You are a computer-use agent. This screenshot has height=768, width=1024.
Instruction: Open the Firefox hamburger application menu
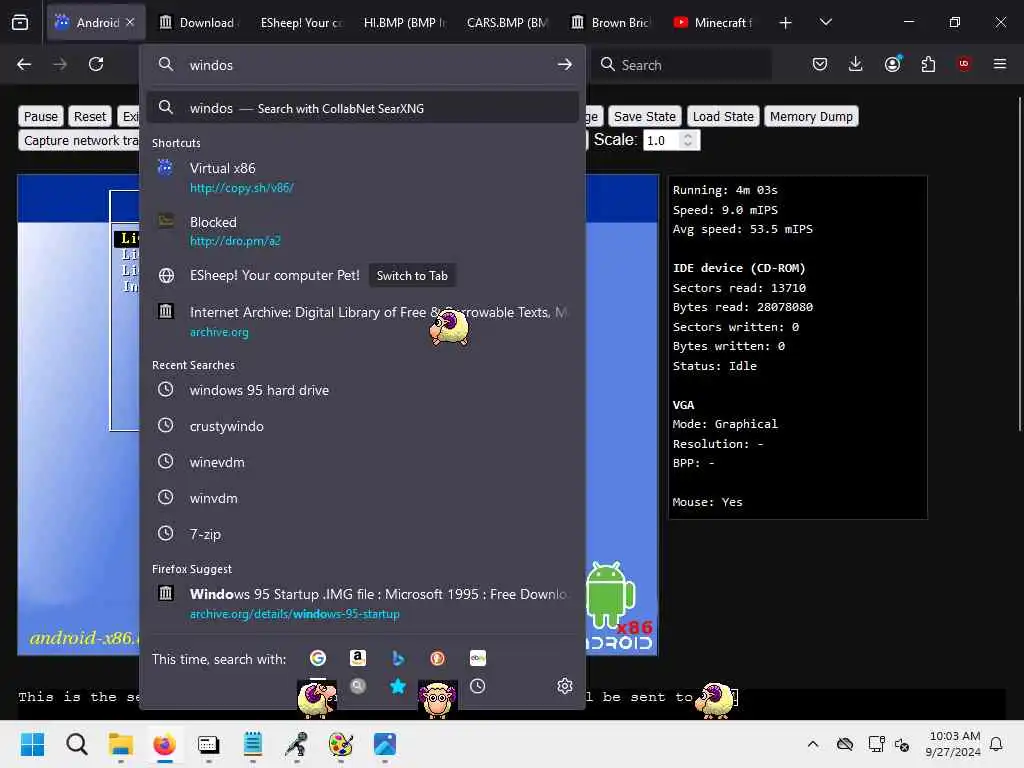pos(1000,64)
